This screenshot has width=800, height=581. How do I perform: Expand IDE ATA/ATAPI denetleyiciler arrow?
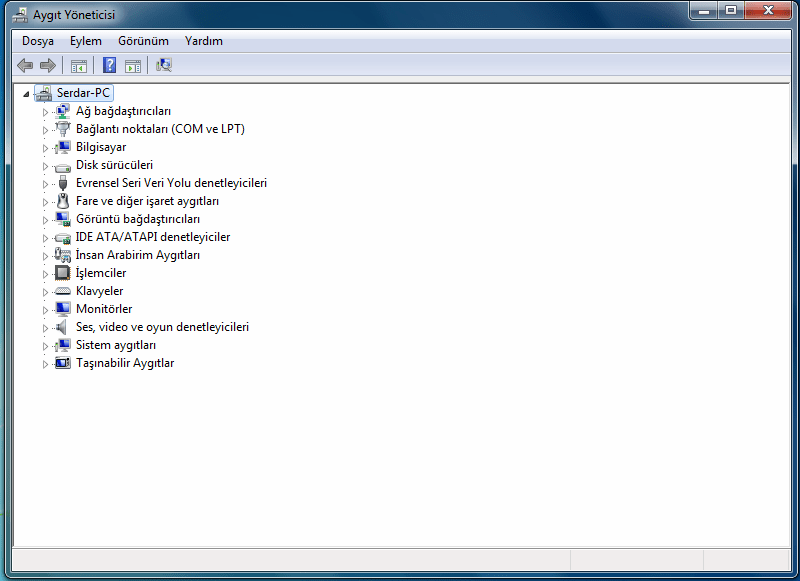click(x=45, y=238)
